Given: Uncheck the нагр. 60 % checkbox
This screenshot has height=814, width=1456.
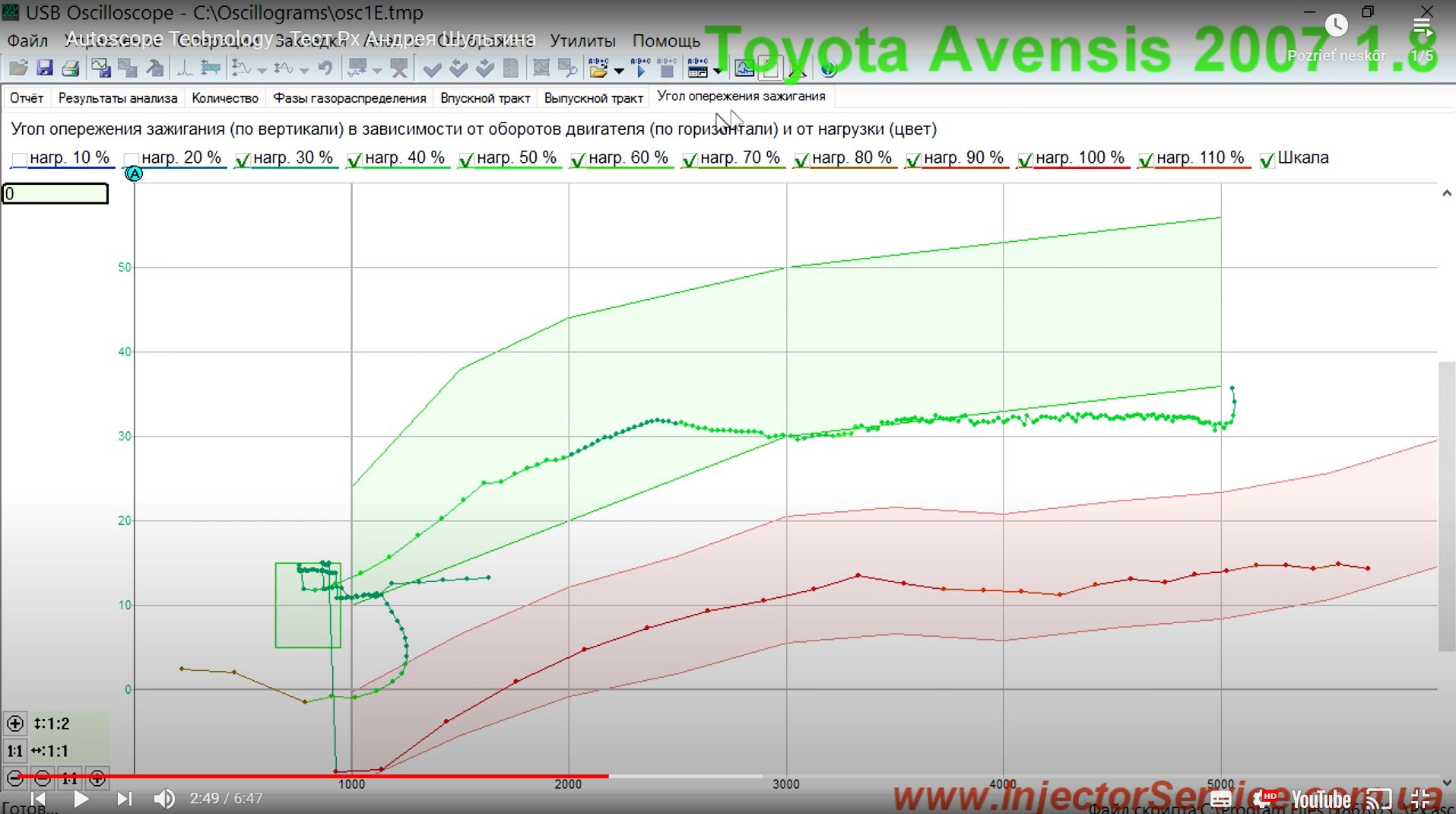Looking at the screenshot, I should pos(578,160).
